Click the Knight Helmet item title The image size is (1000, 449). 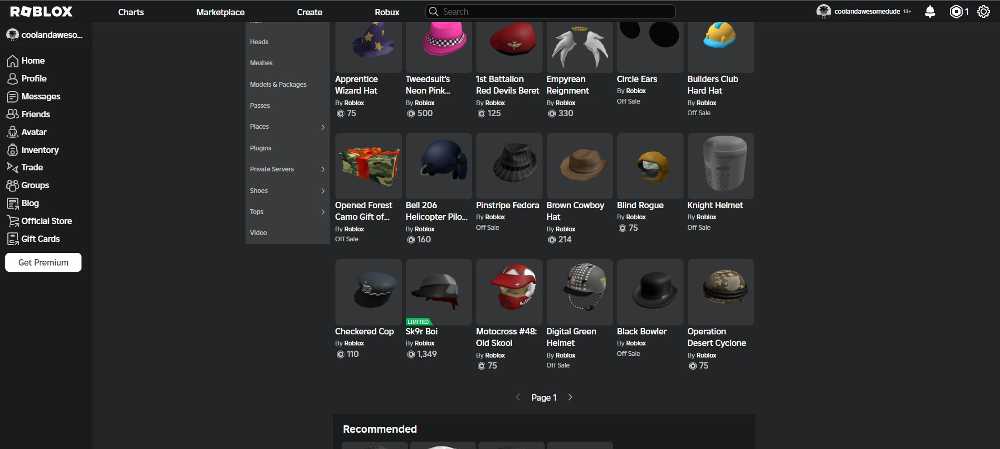coord(715,205)
